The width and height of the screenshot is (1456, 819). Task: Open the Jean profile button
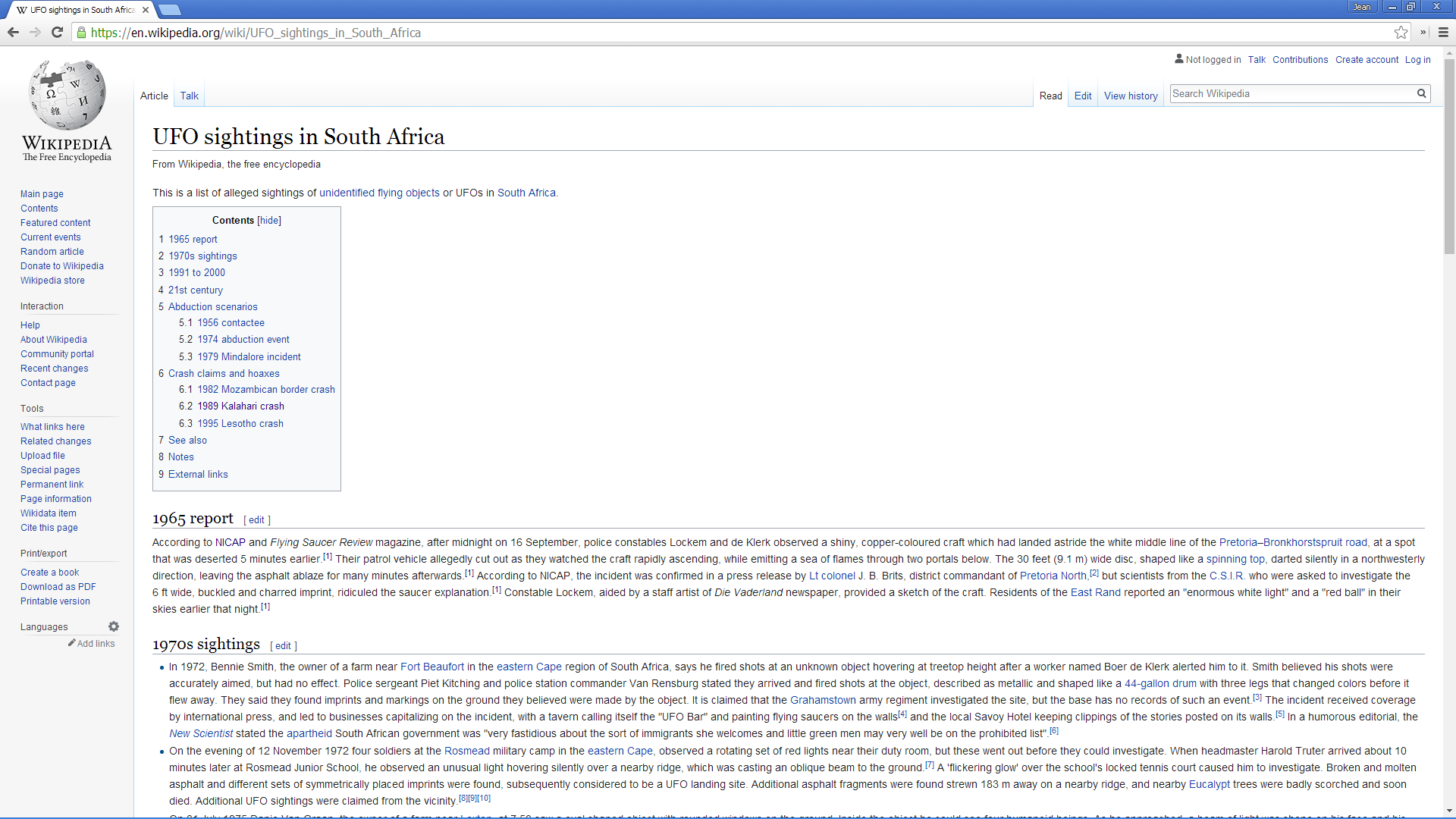1362,7
